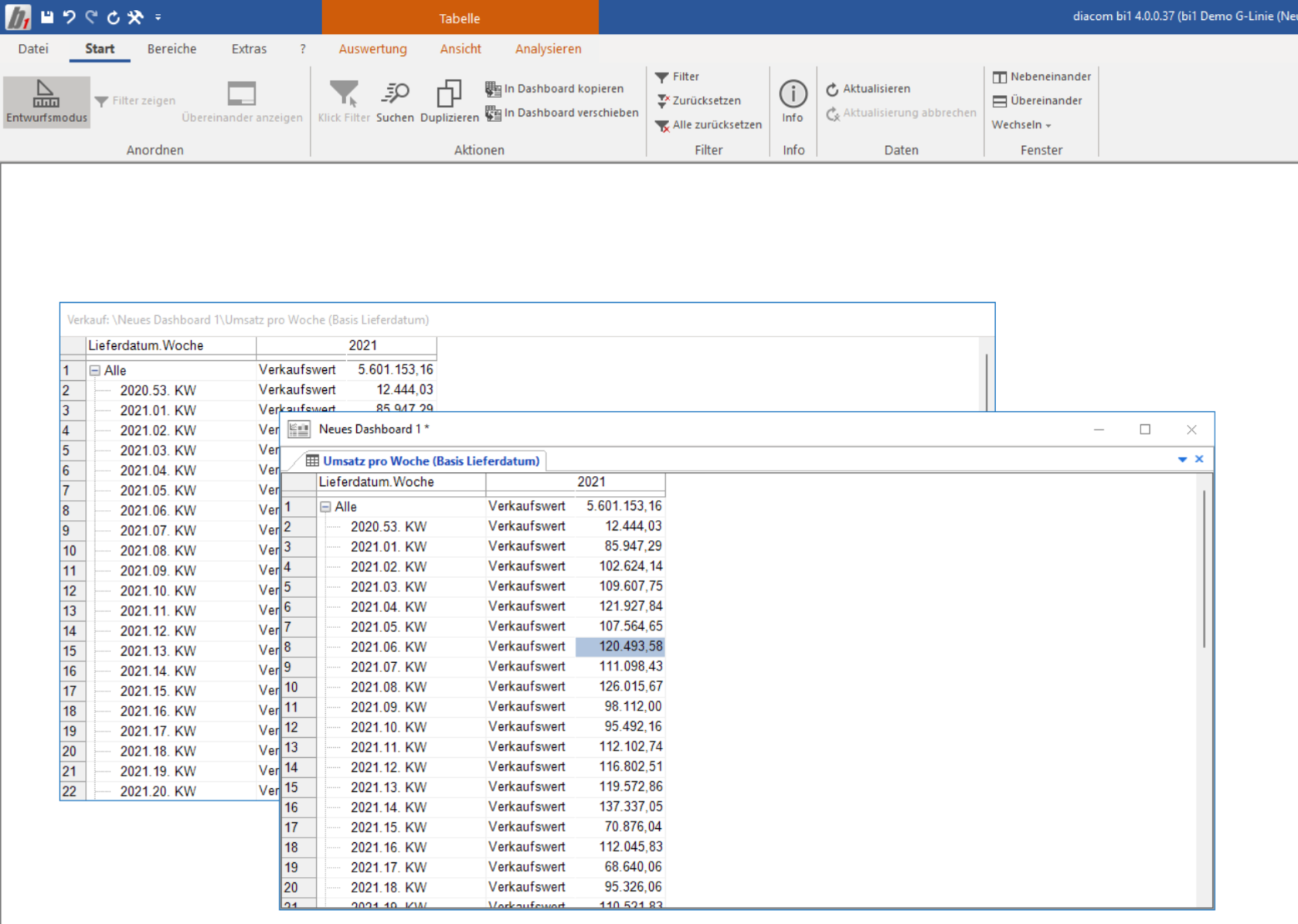Open the Wechseln dropdown
Viewport: 1298px width, 924px height.
1021,124
